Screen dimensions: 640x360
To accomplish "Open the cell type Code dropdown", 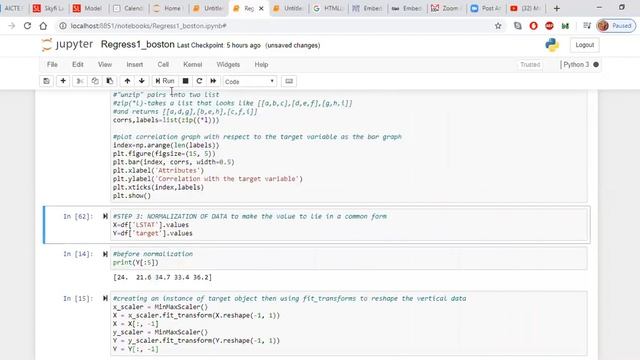I will pos(249,82).
